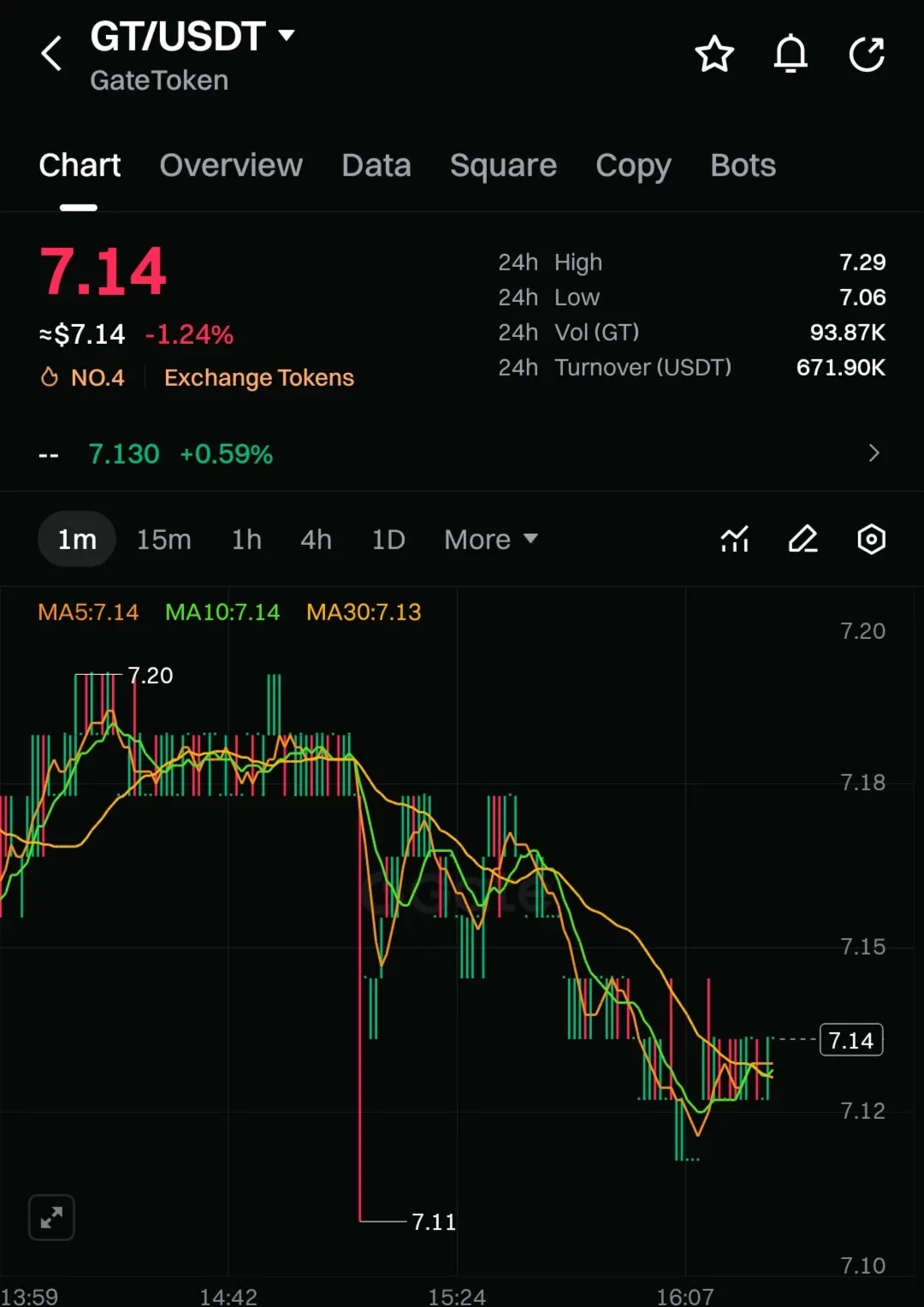Tap the 7.15 price axis label
This screenshot has width=924, height=1307.
click(862, 947)
